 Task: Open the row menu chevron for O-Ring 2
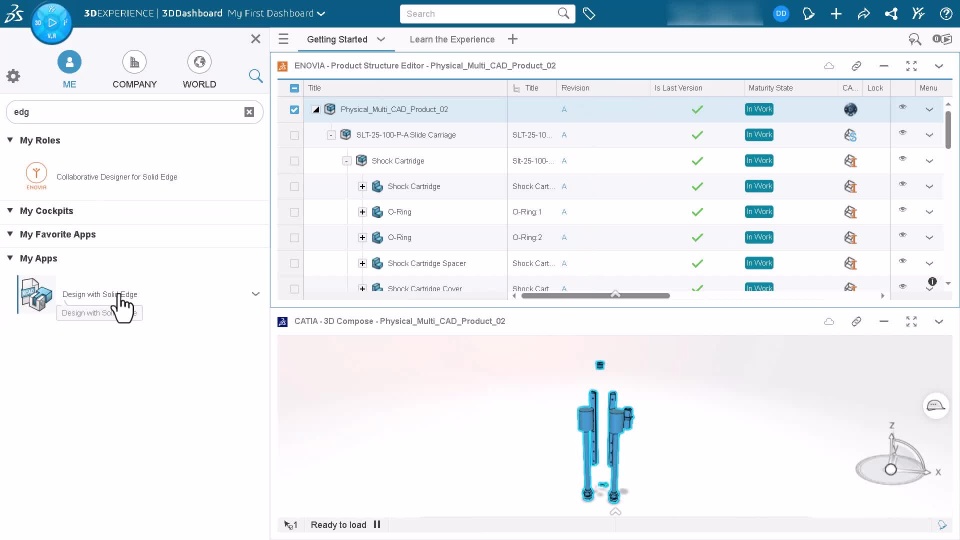[x=929, y=238]
